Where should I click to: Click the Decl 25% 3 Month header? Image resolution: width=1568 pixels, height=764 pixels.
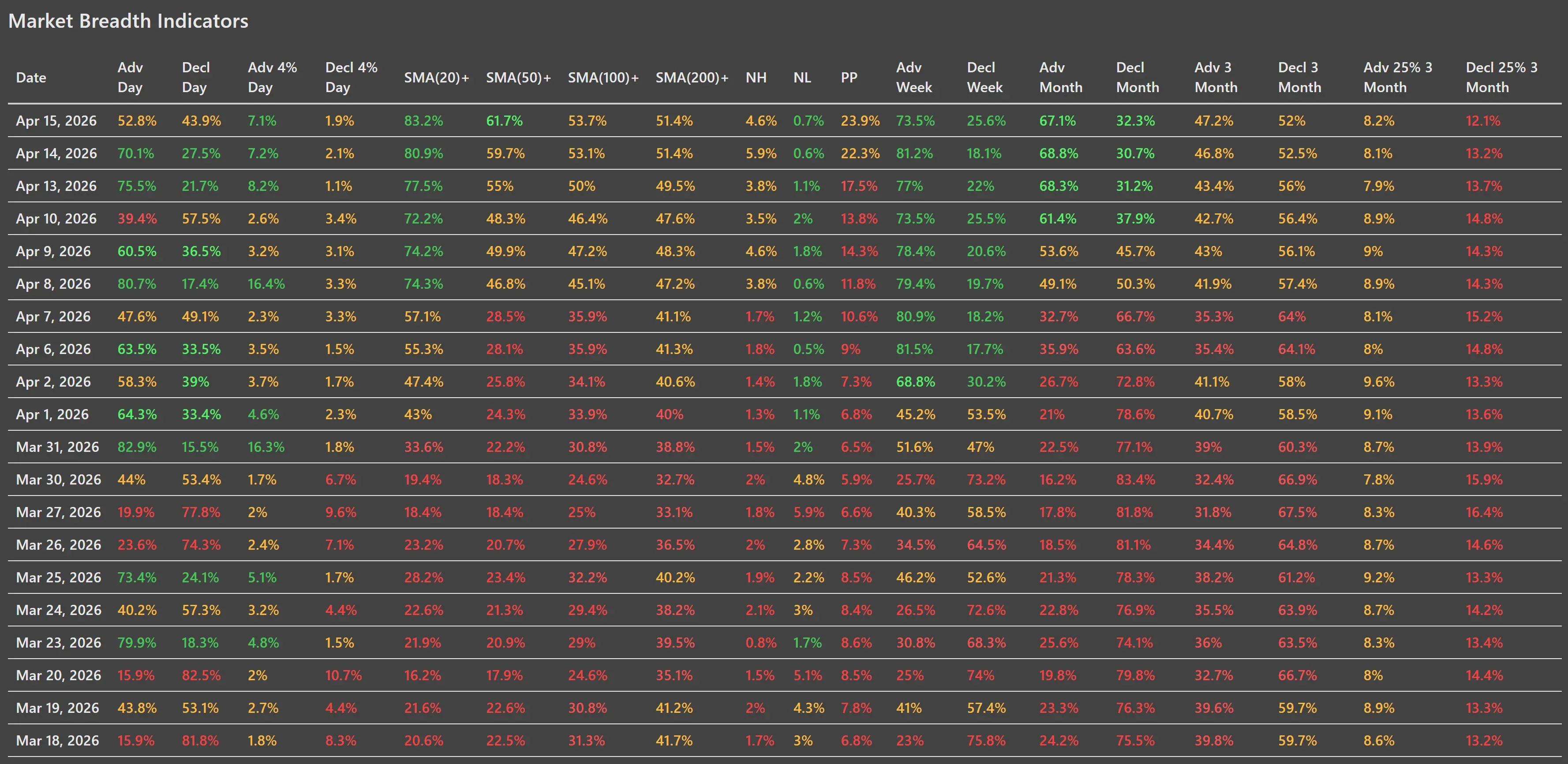(1502, 77)
